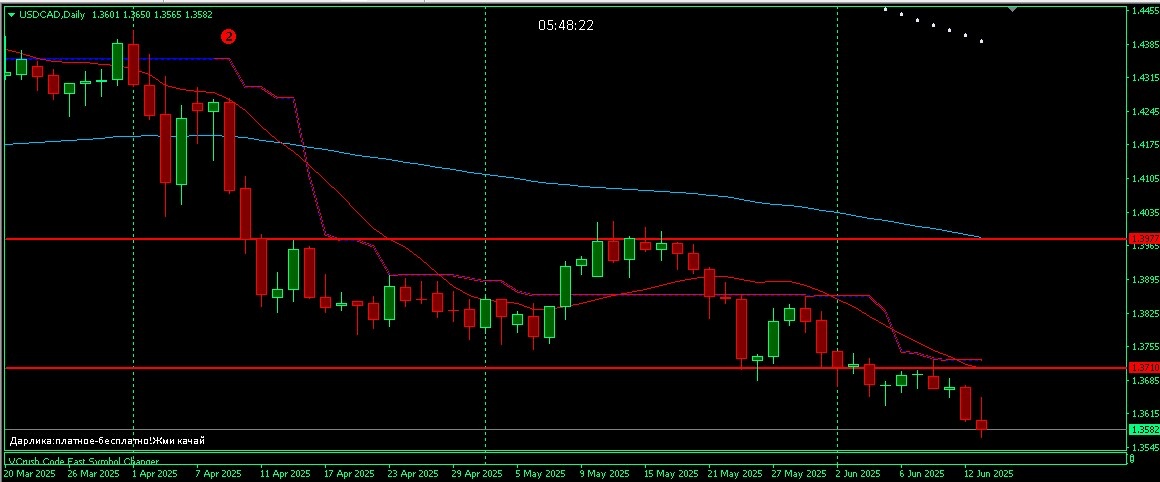Click the 5 May 2025 date label
Image resolution: width=1160 pixels, height=482 pixels.
coord(541,473)
